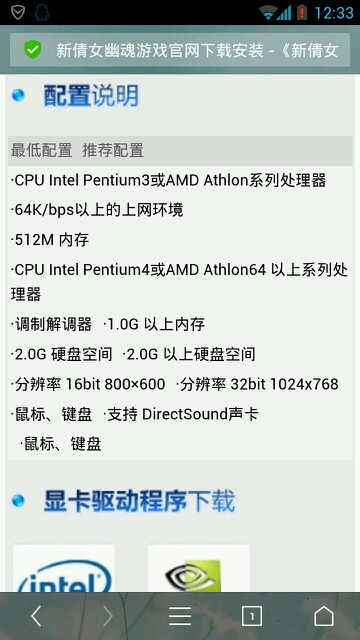Tap the shield notification in status bar
The image size is (360, 640).
(18, 12)
